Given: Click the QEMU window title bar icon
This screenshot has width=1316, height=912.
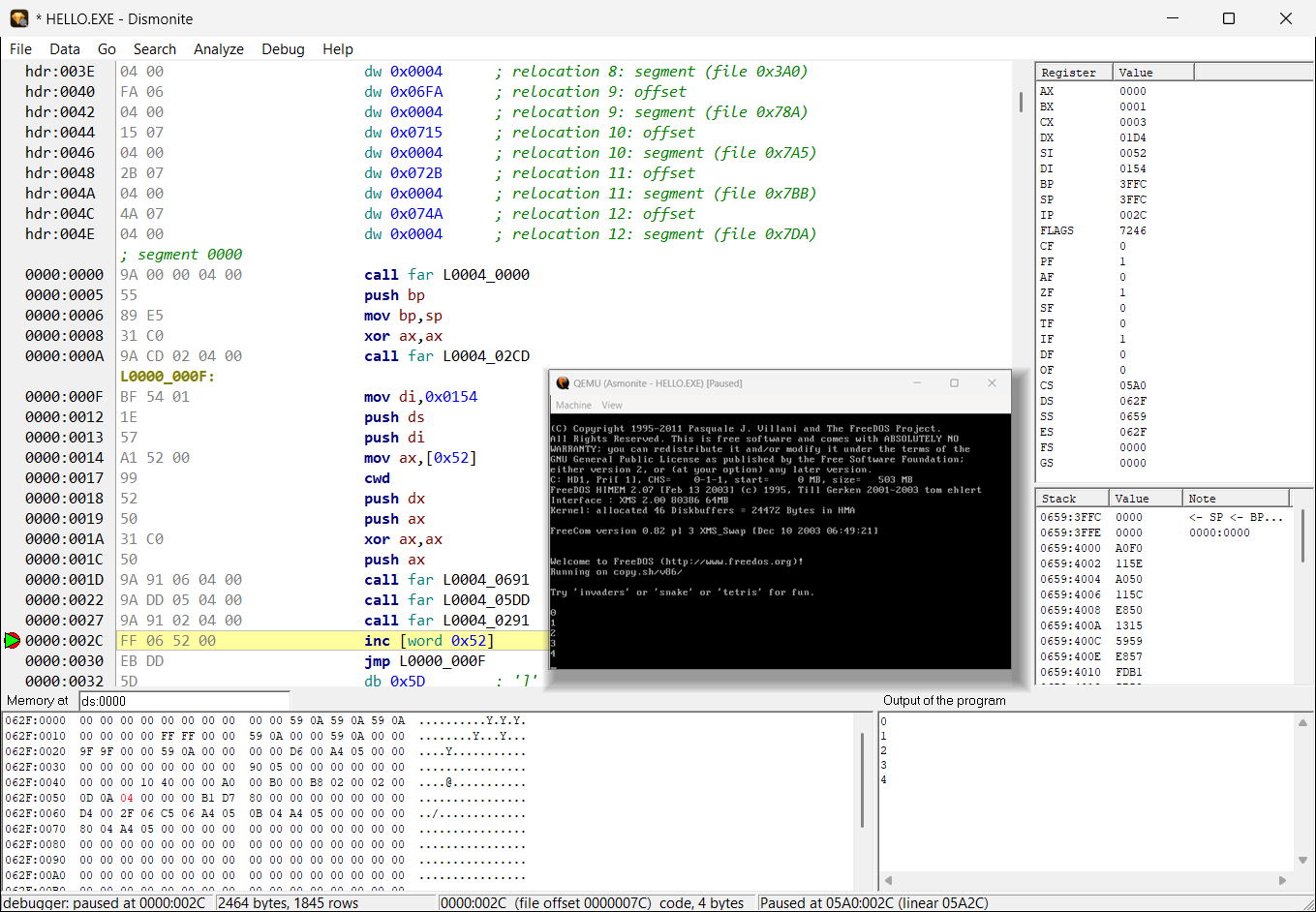Looking at the screenshot, I should pos(563,383).
